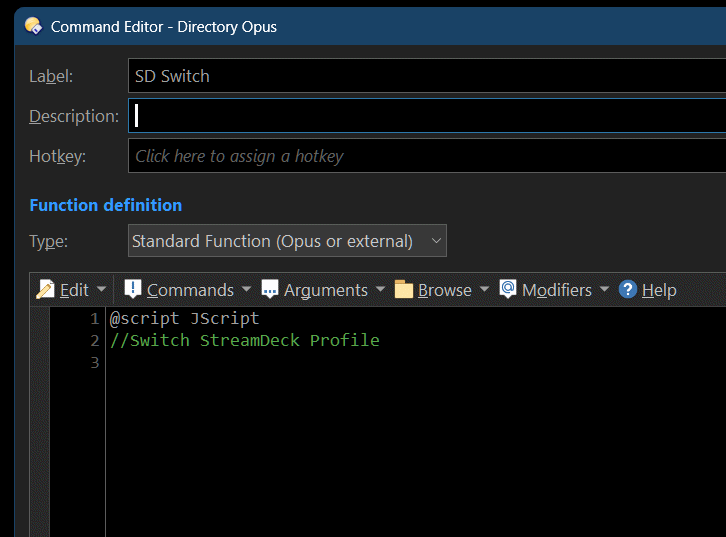The image size is (726, 537).
Task: Open the function Type combo box
Action: (288, 241)
